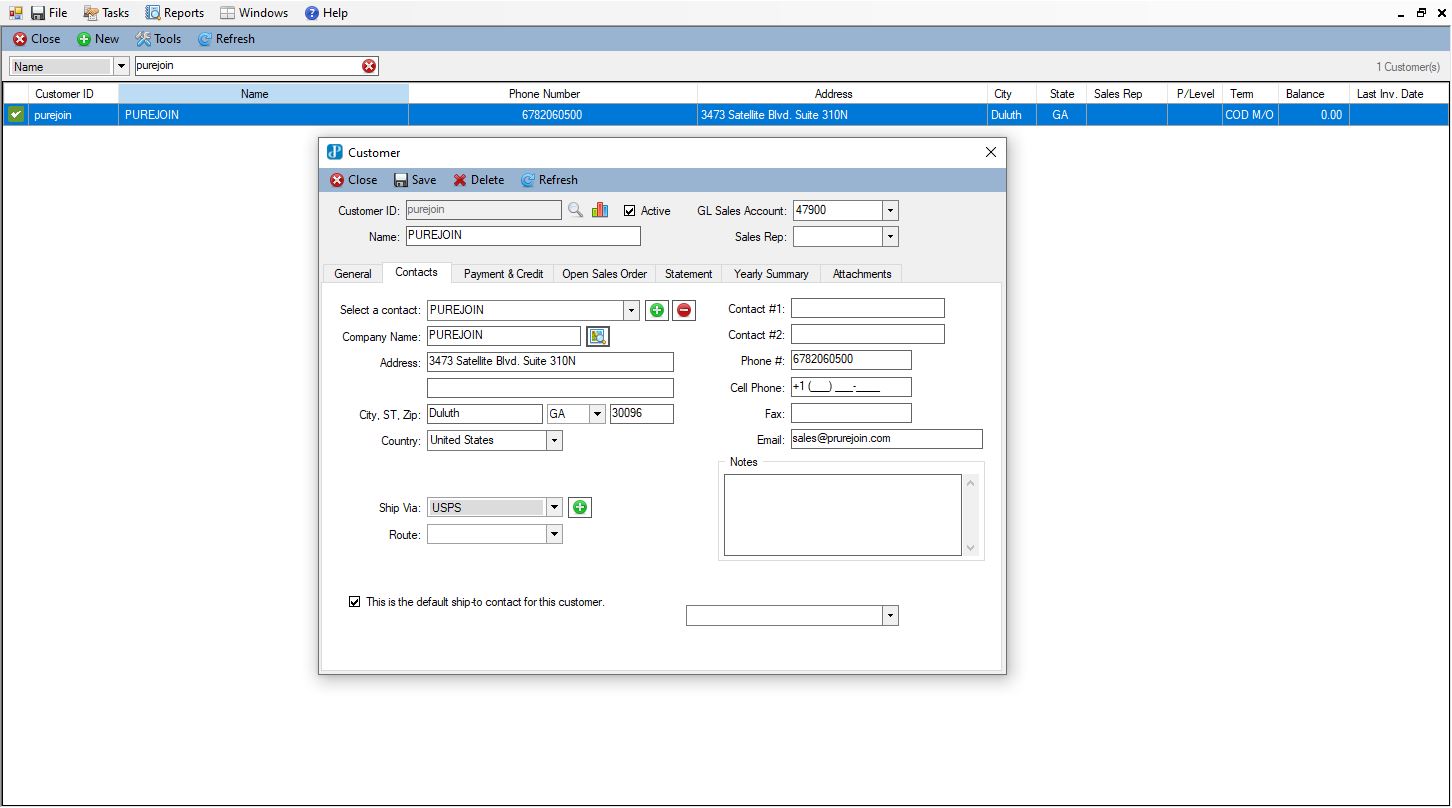Expand the Route dropdown
The height and width of the screenshot is (808, 1452).
[x=554, y=535]
